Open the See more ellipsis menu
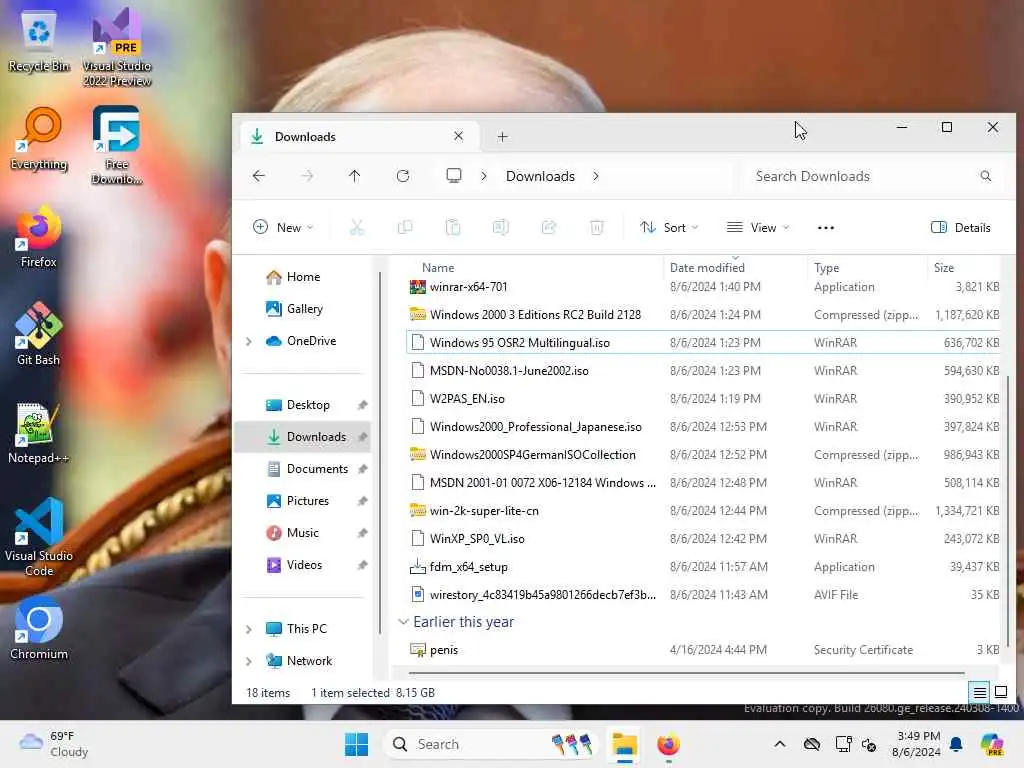This screenshot has width=1024, height=768. pos(825,227)
